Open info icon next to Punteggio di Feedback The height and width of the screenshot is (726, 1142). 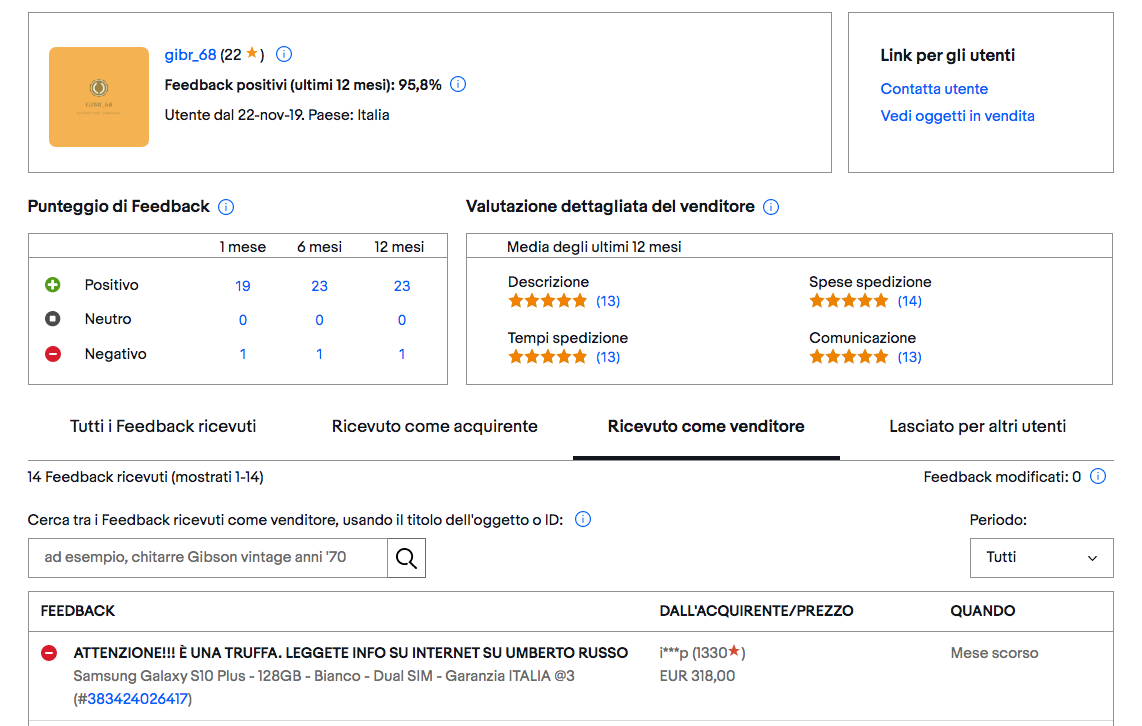coord(226,207)
